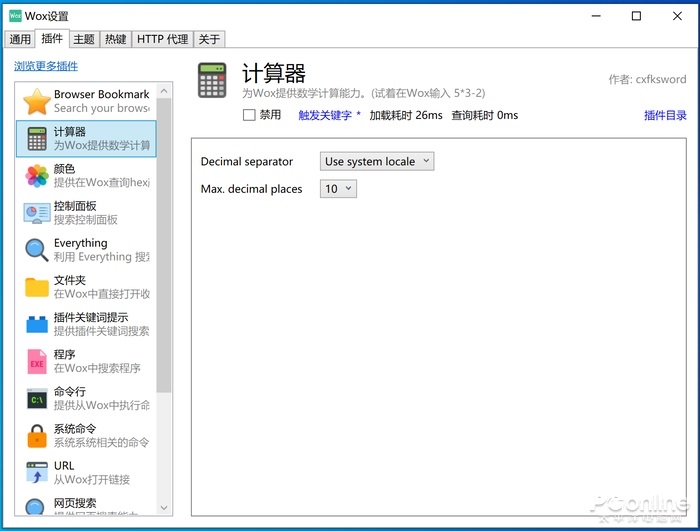This screenshot has height=531, width=700.
Task: Click the 控制面板 plugin name
Action: point(75,206)
